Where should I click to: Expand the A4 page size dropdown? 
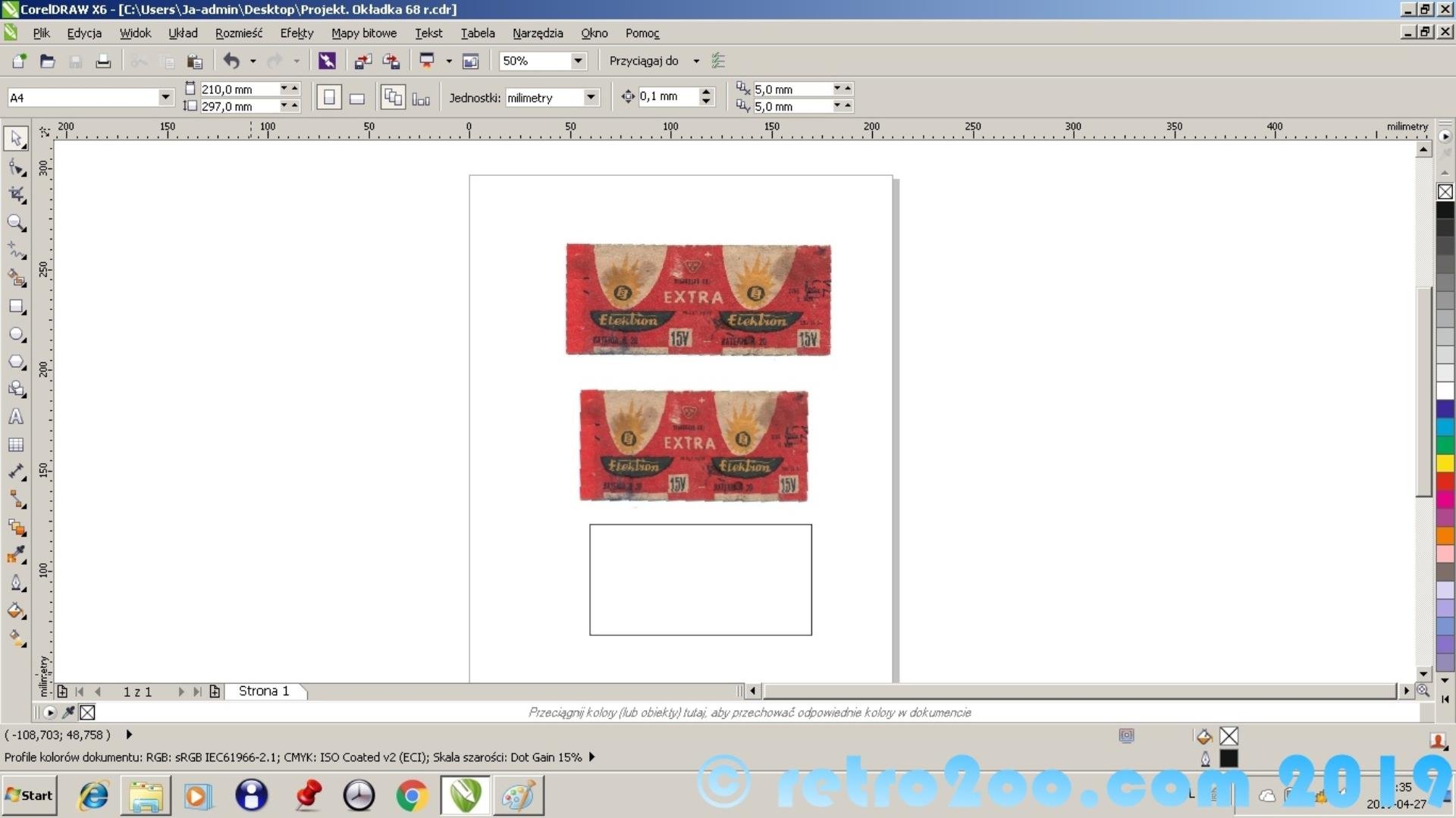pos(165,97)
